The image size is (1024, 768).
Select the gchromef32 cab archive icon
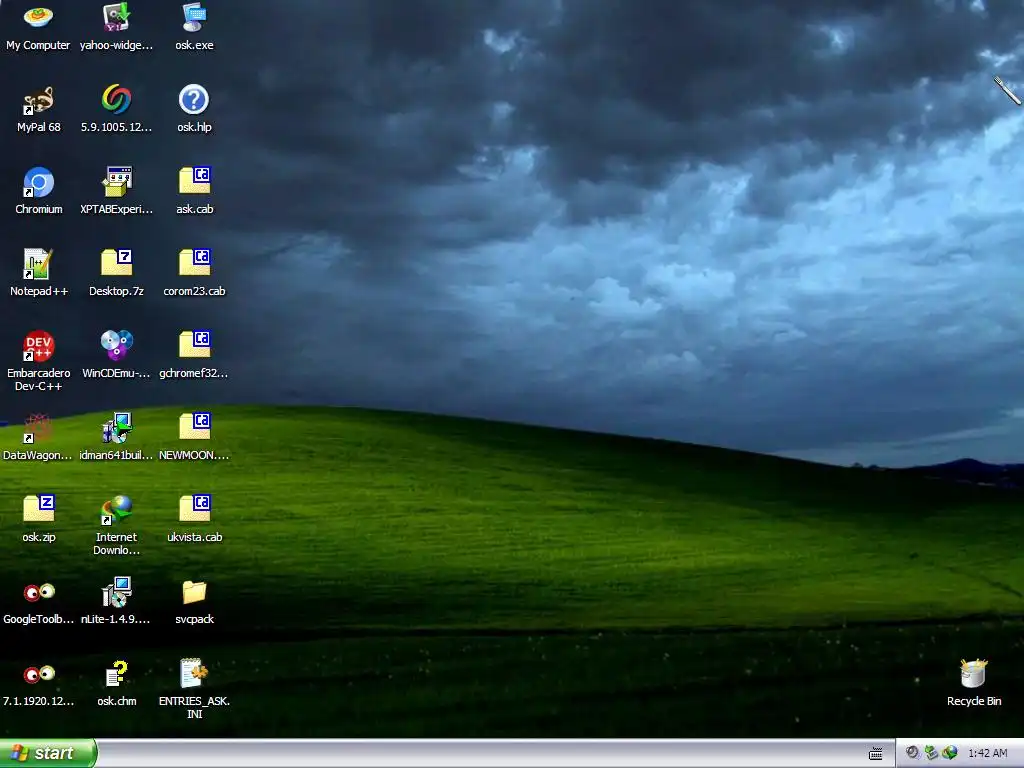click(194, 346)
